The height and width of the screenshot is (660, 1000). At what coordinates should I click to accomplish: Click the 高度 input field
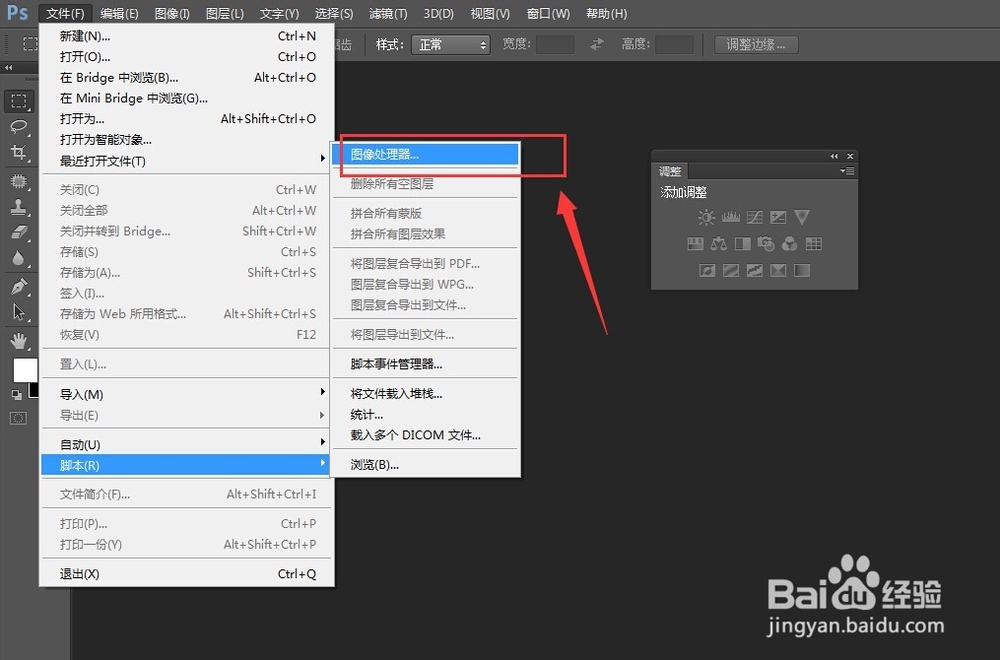tap(674, 45)
